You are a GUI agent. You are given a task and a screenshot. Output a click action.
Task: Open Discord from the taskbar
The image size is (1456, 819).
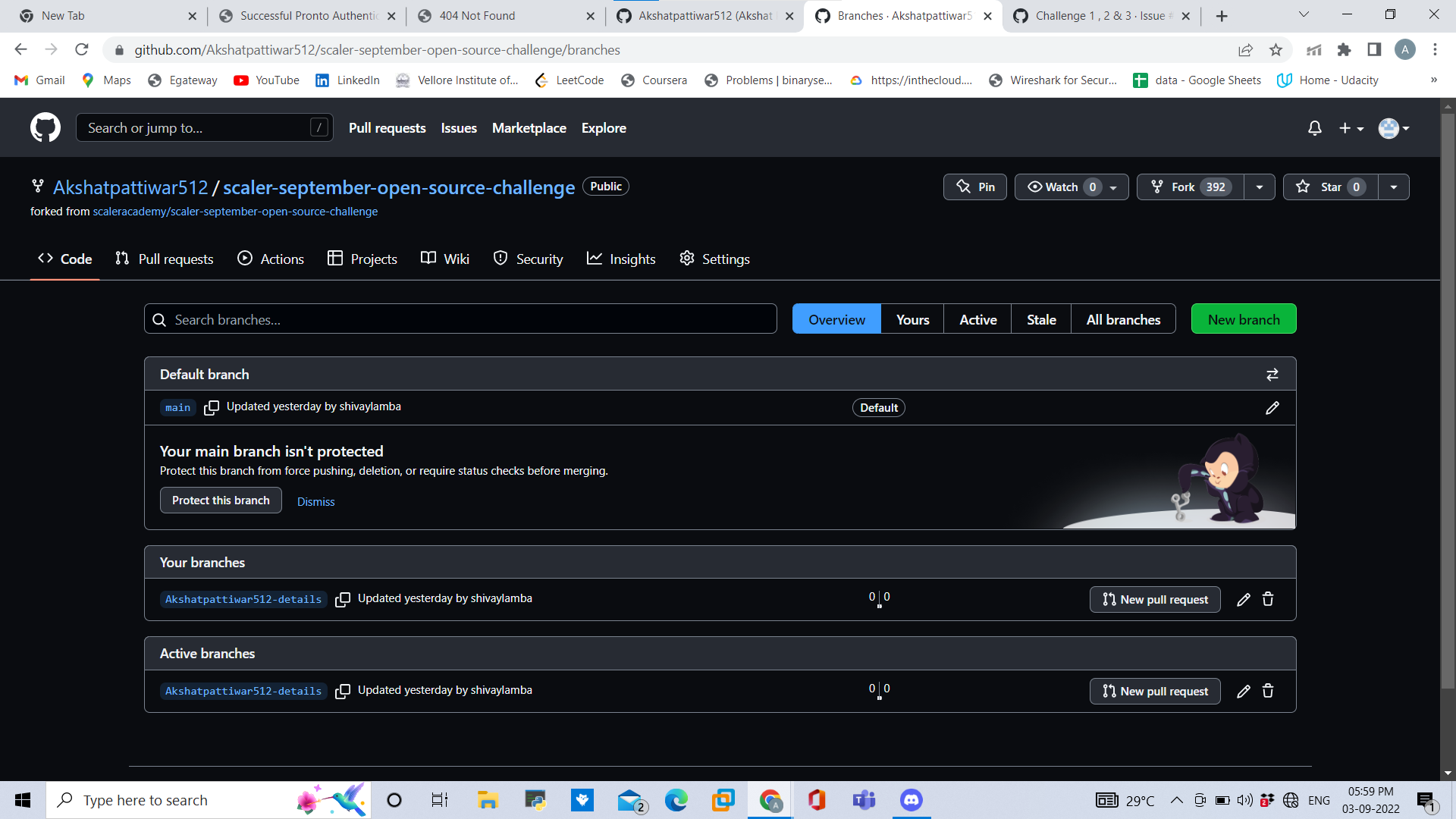(x=910, y=799)
